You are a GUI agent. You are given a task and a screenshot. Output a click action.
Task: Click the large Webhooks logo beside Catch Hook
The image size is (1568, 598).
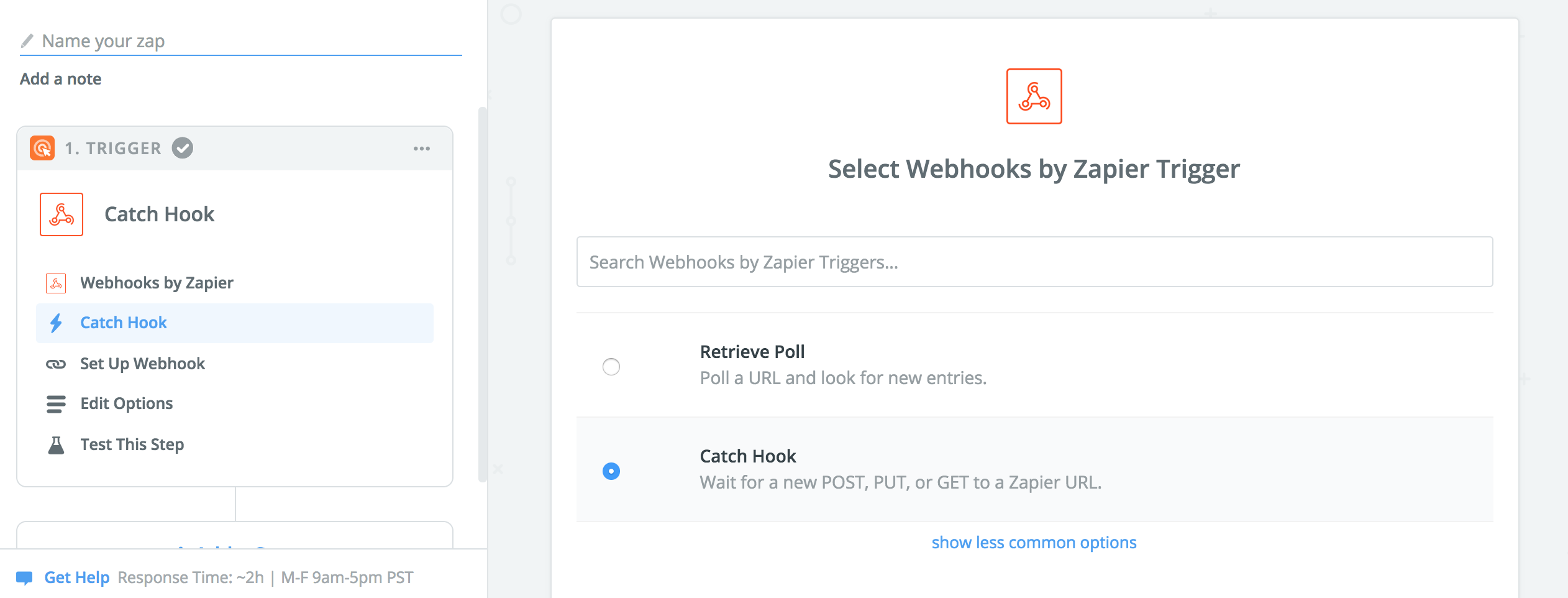[62, 214]
